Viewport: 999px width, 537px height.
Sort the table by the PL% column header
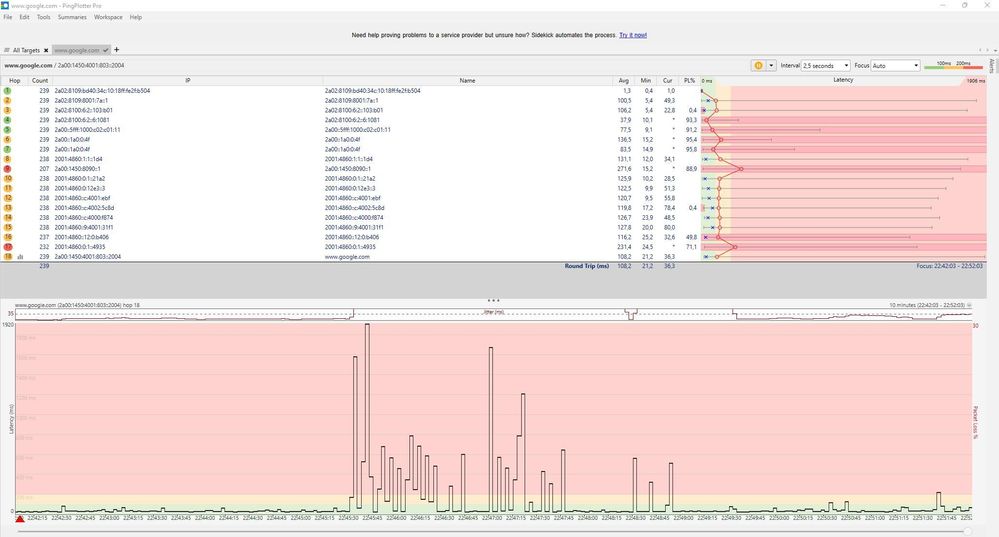click(x=689, y=81)
